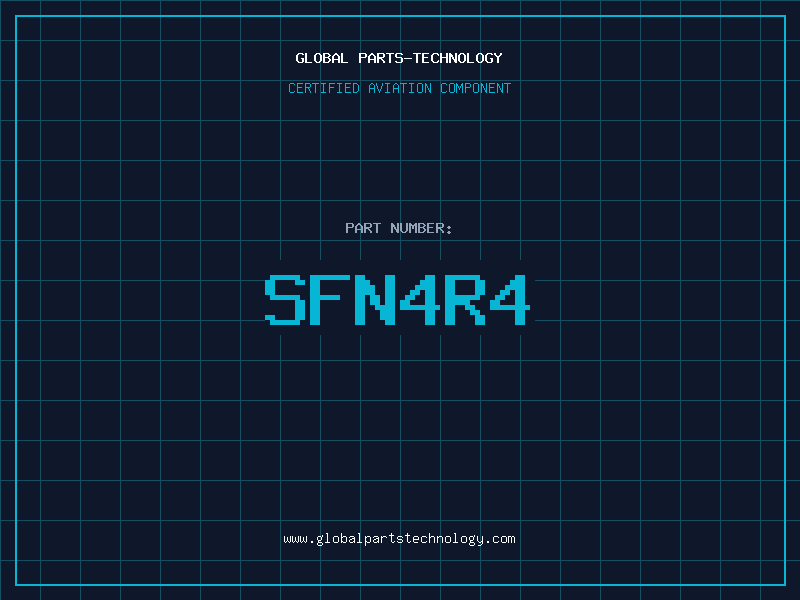Click the CERTIFIED AVIATION COMPONENT subtitle

coord(399,88)
